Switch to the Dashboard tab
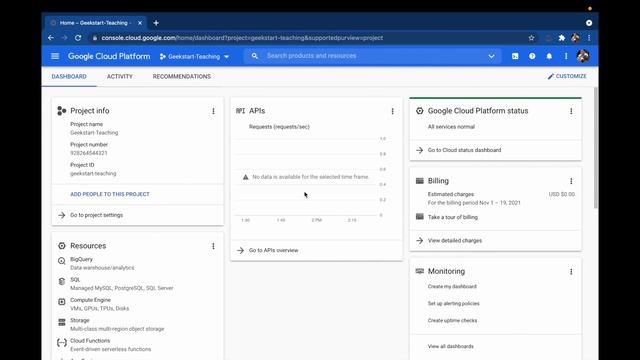640x360 pixels. point(69,76)
